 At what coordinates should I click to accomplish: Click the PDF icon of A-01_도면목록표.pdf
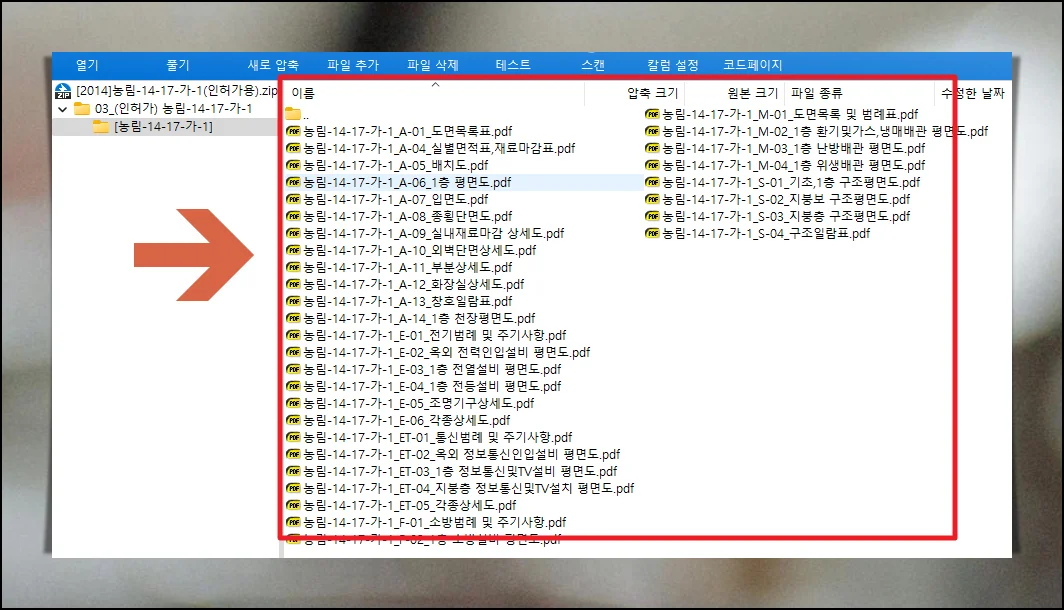click(x=293, y=131)
